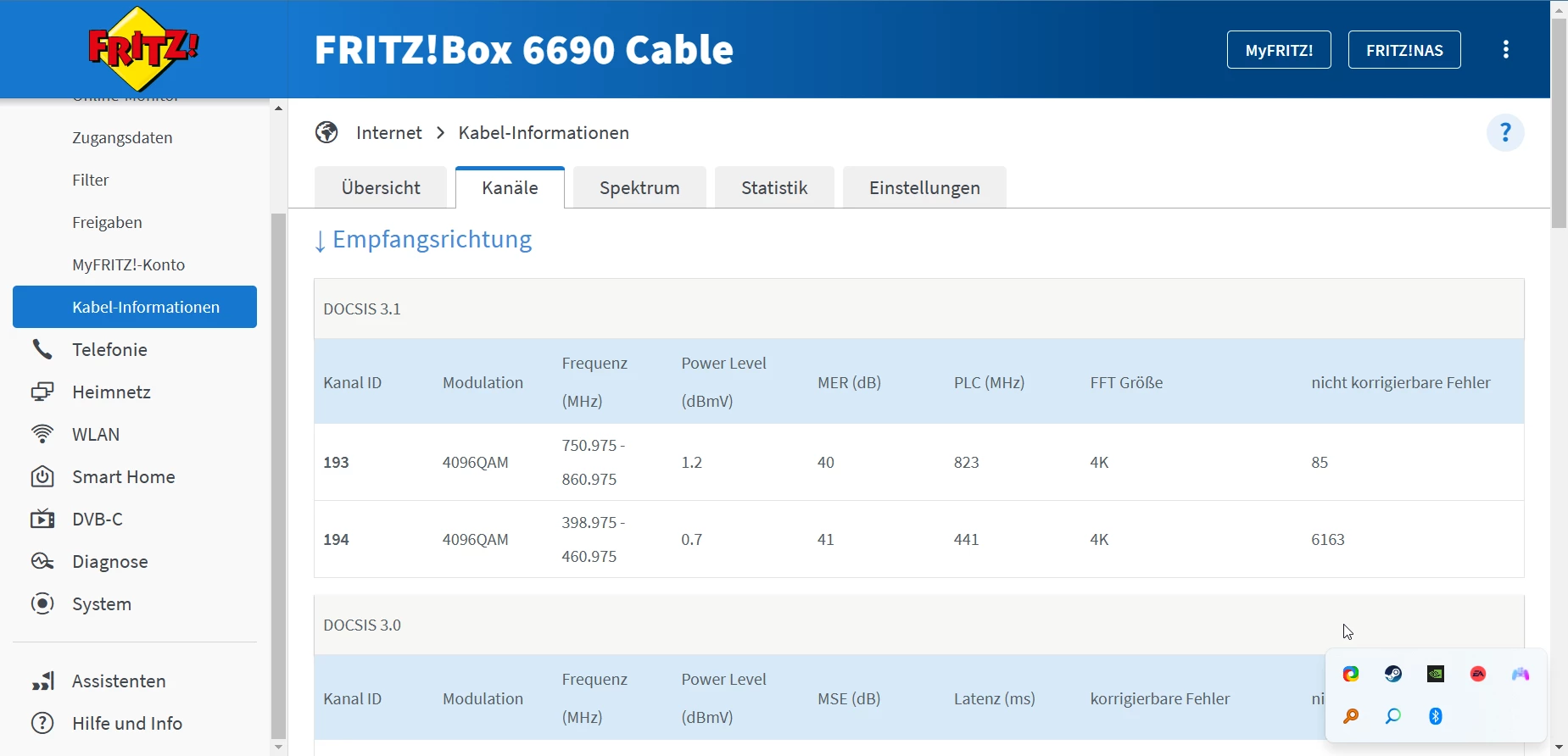1568x756 pixels.
Task: Click the FRITZ!NAS button
Action: click(1404, 50)
